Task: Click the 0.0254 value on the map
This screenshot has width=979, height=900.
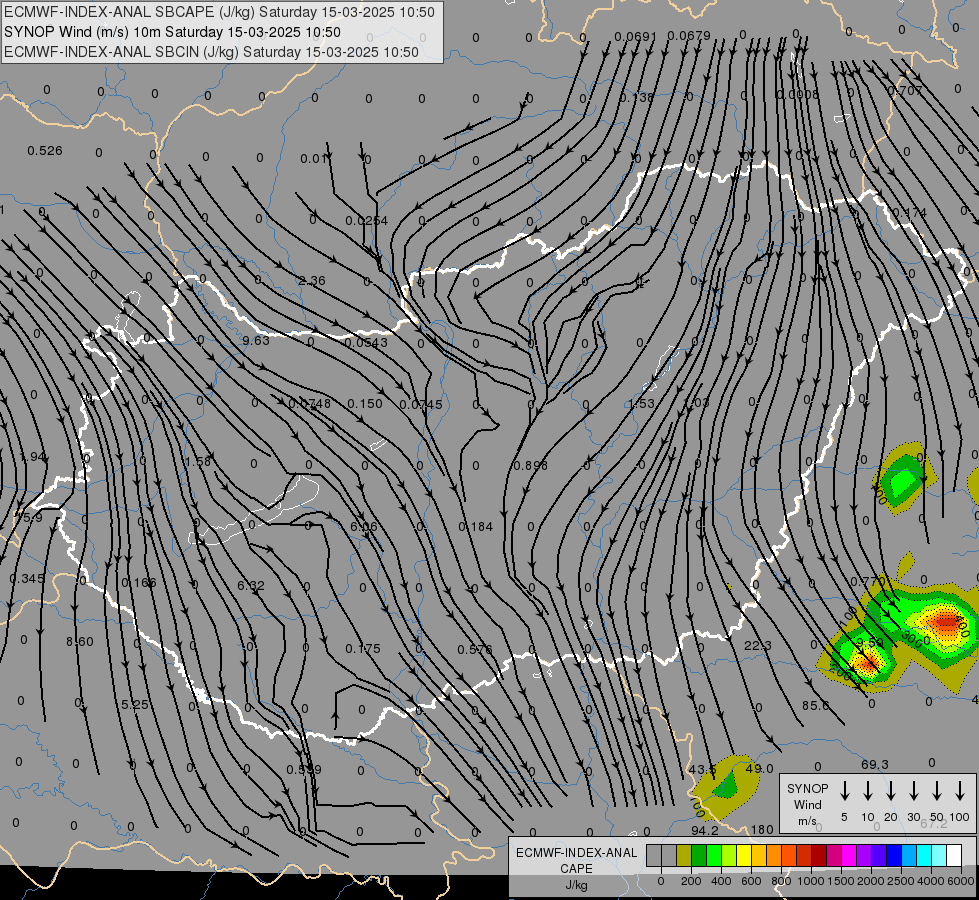Action: coord(367,220)
